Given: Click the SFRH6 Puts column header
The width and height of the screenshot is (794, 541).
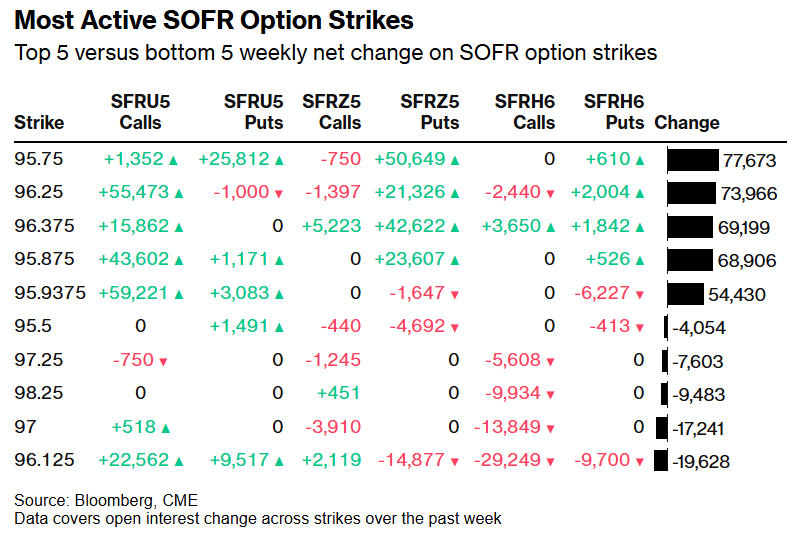Looking at the screenshot, I should (613, 112).
